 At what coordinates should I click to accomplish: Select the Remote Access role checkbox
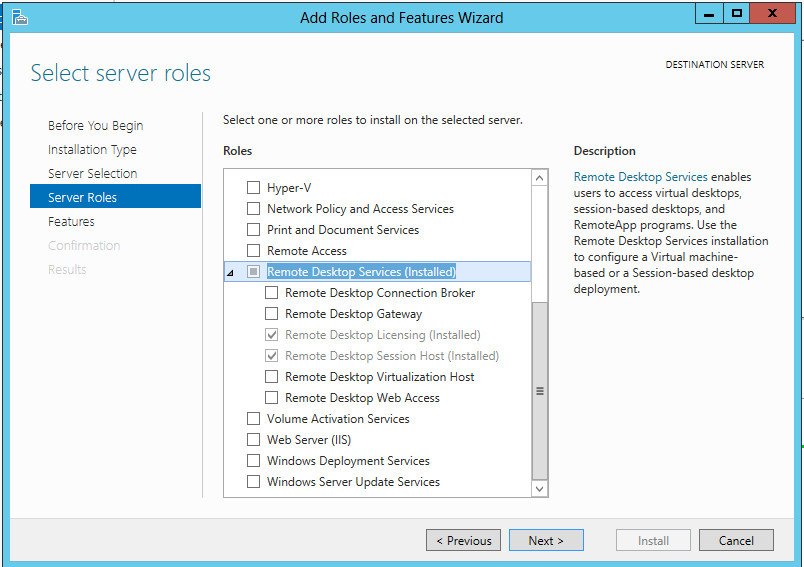coord(253,251)
